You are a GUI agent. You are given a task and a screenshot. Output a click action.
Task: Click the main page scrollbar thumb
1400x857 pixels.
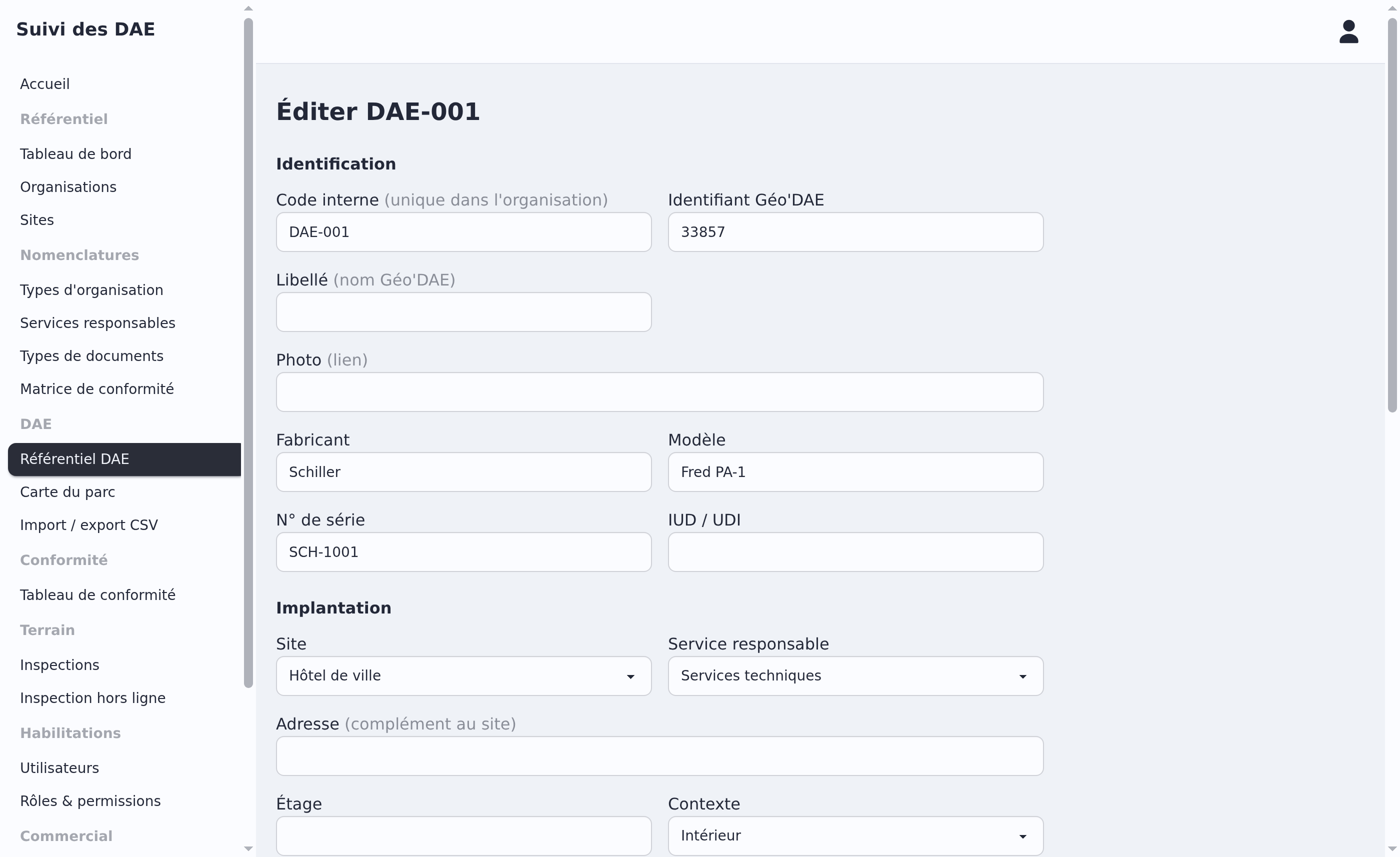click(x=1392, y=215)
